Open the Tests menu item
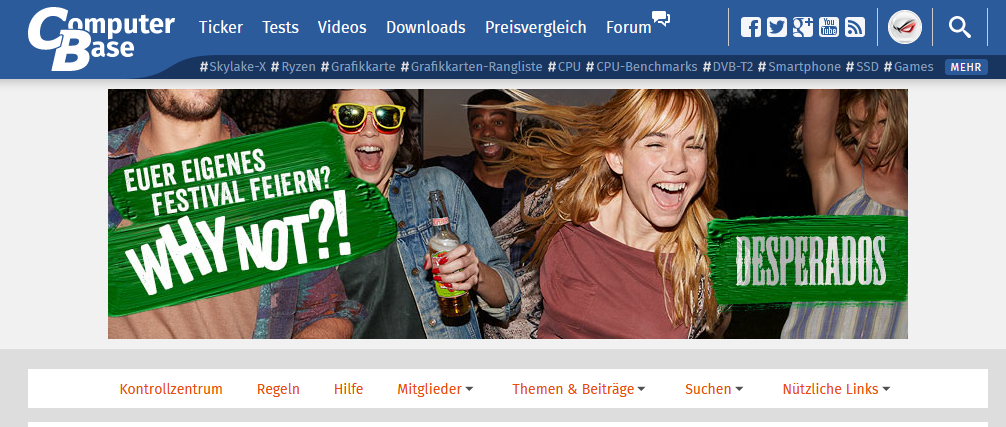This screenshot has height=427, width=1006. (x=280, y=28)
